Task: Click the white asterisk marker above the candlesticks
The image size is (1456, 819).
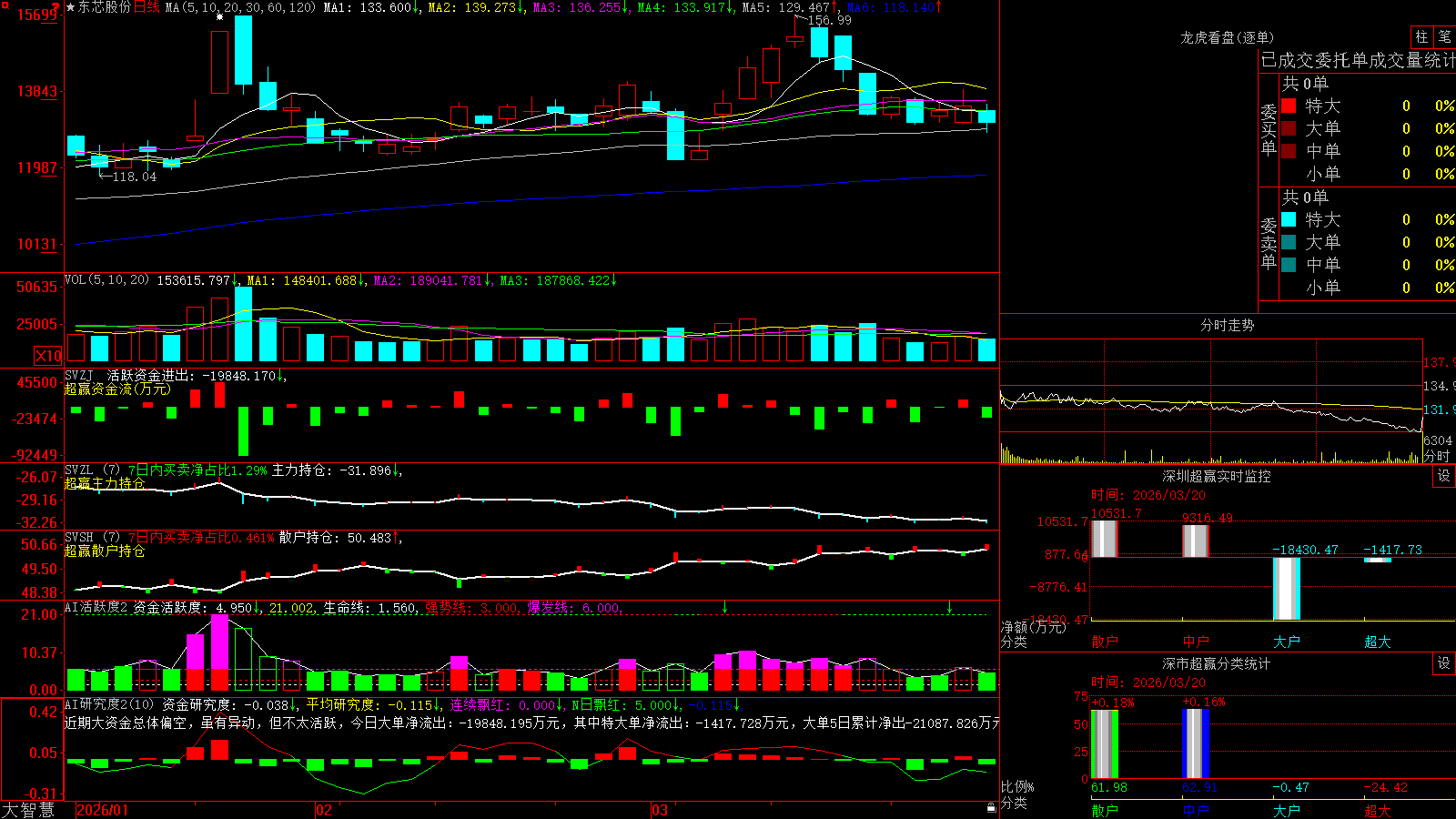Action: (x=219, y=16)
